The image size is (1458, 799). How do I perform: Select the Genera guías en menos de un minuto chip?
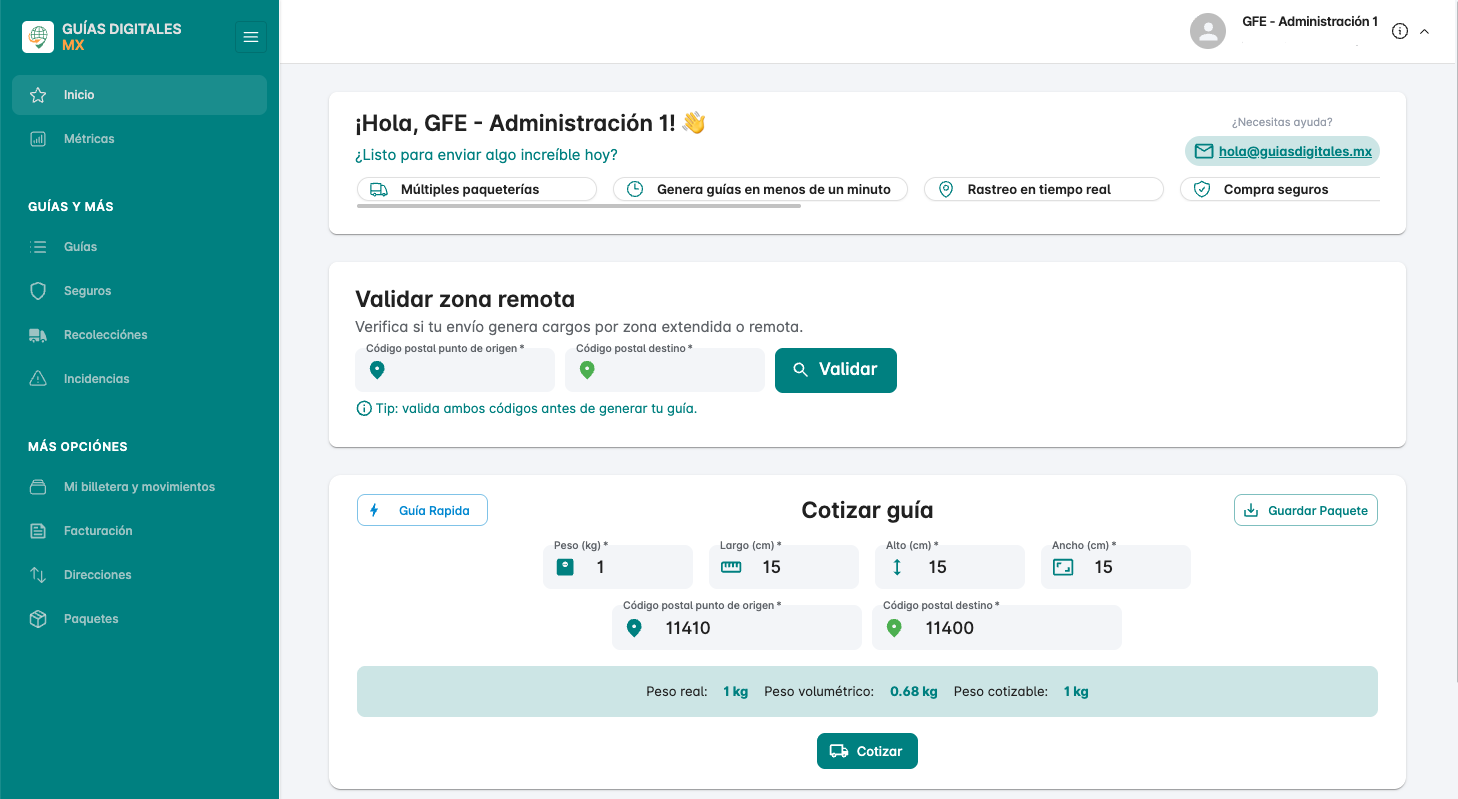click(x=760, y=189)
